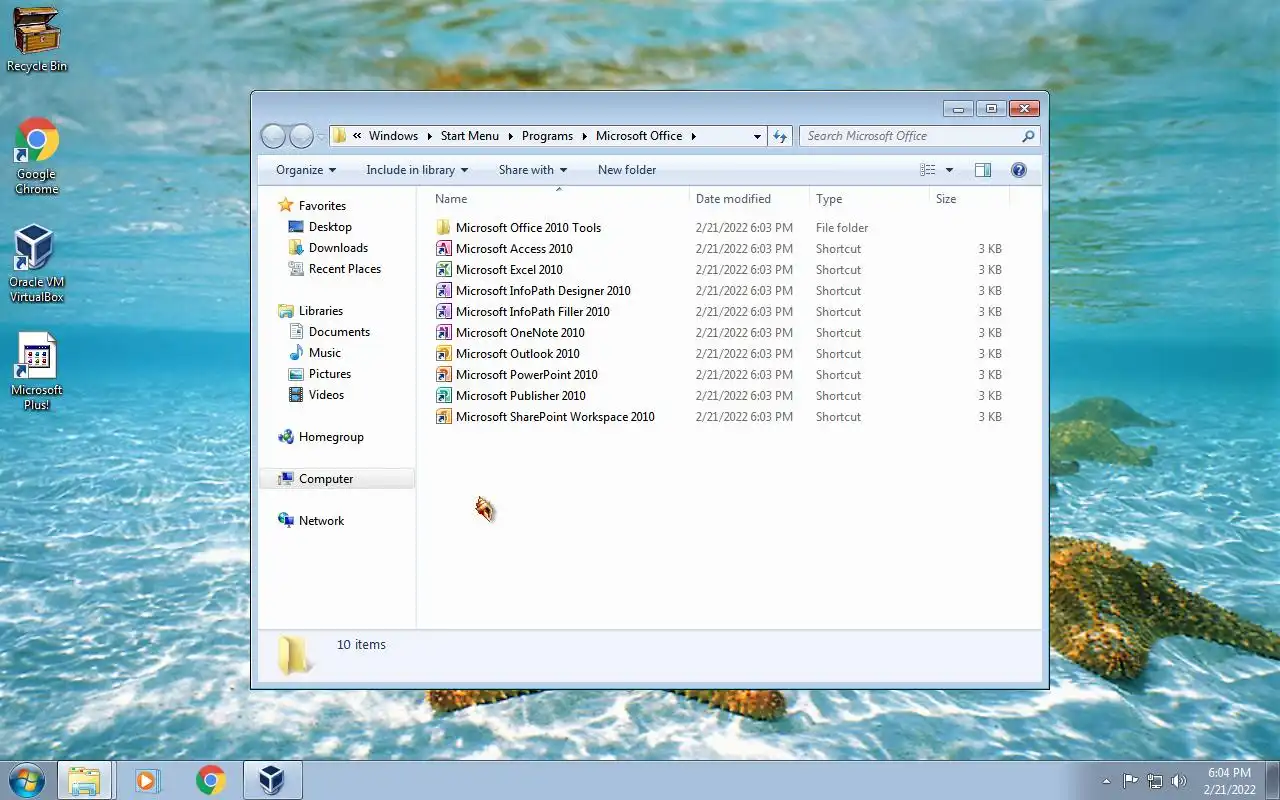
Task: Click the change view icon button
Action: click(x=928, y=170)
